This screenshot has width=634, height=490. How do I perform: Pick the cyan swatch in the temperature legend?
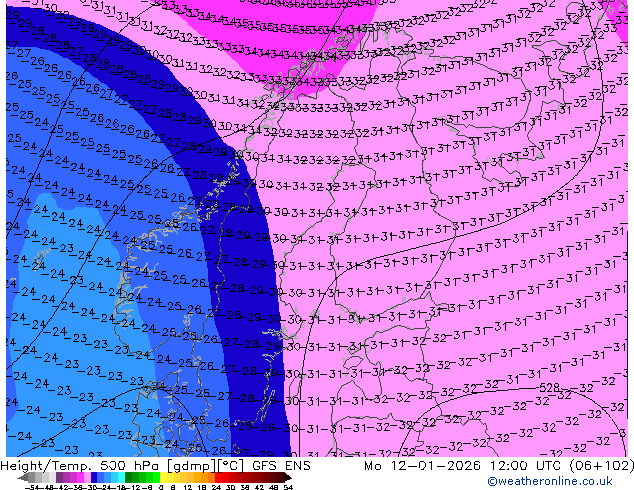[x=121, y=477]
